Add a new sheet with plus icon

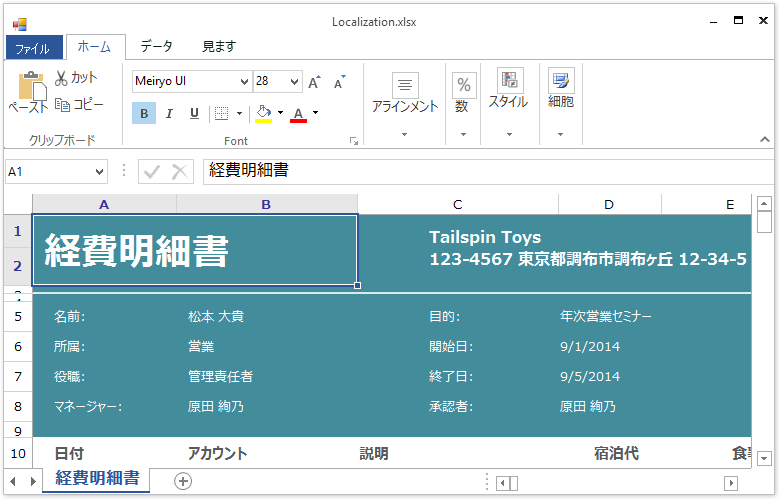(x=183, y=481)
